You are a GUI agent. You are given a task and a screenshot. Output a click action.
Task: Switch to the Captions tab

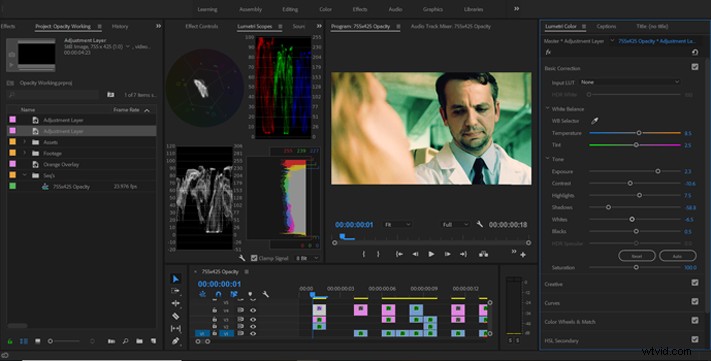pyautogui.click(x=606, y=26)
